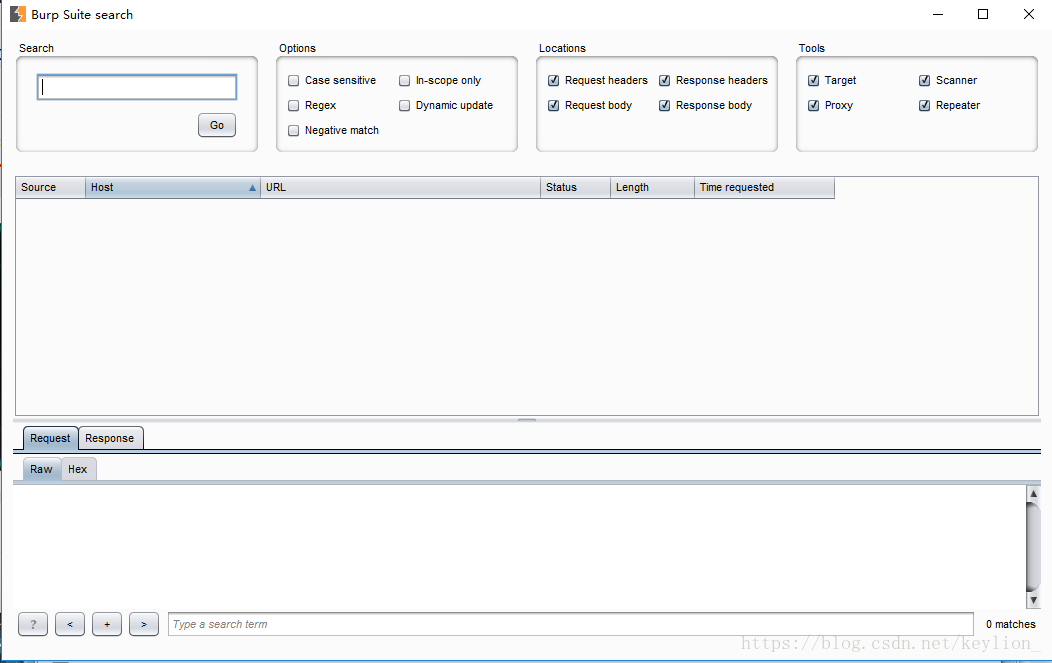Image resolution: width=1052 pixels, height=663 pixels.
Task: Sort results by URL column
Action: pyautogui.click(x=401, y=187)
